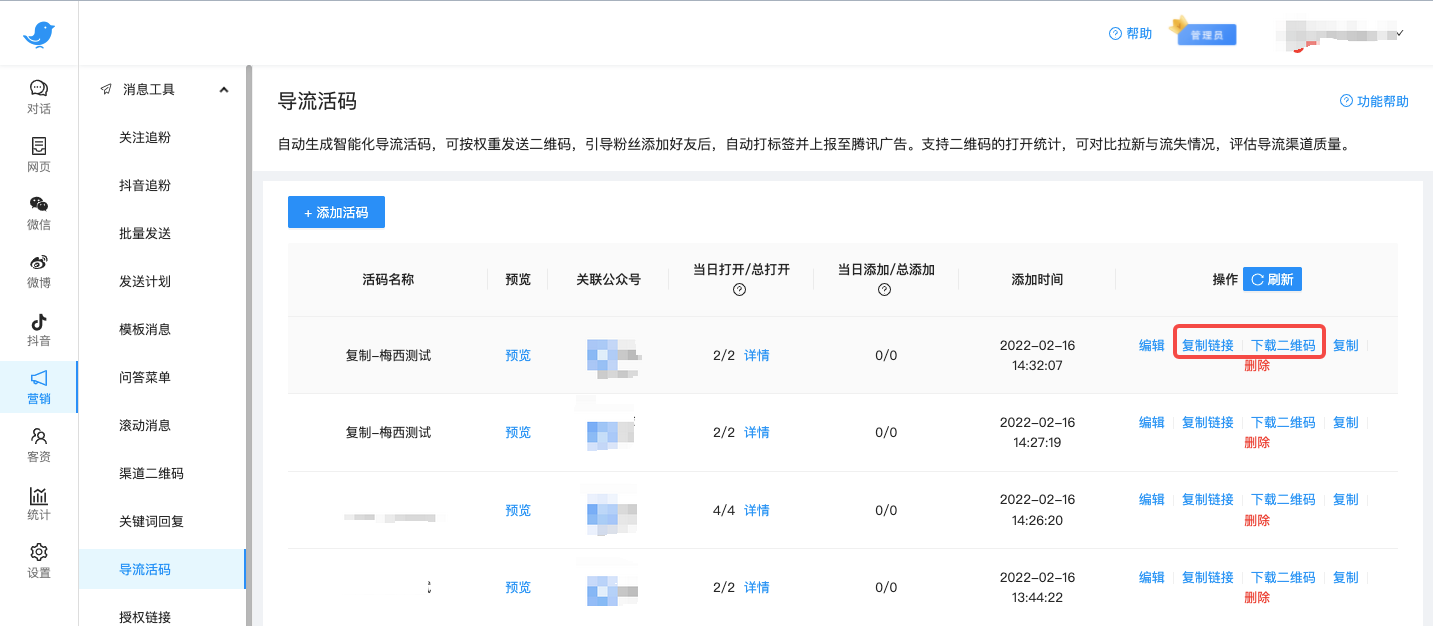
Task: Download the QR code in the highlighted row
Action: coord(1282,343)
